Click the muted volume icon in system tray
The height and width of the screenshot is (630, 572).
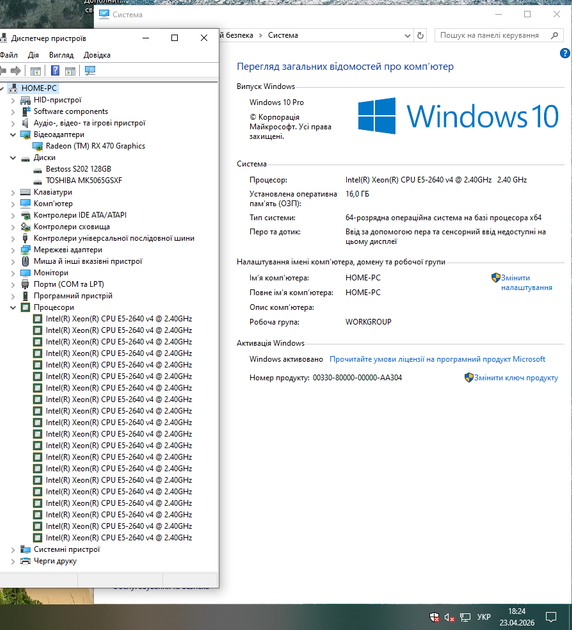449,617
